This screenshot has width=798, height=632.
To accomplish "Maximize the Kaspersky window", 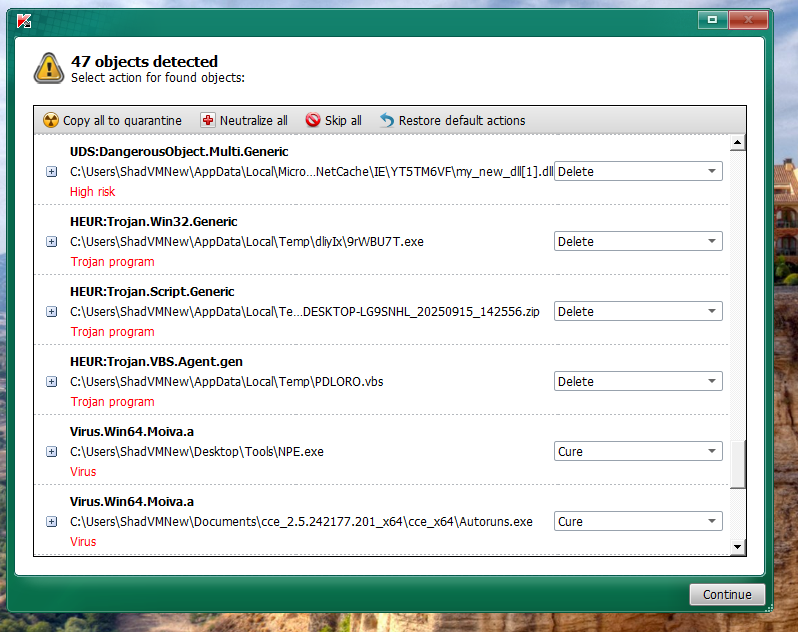I will pyautogui.click(x=712, y=20).
